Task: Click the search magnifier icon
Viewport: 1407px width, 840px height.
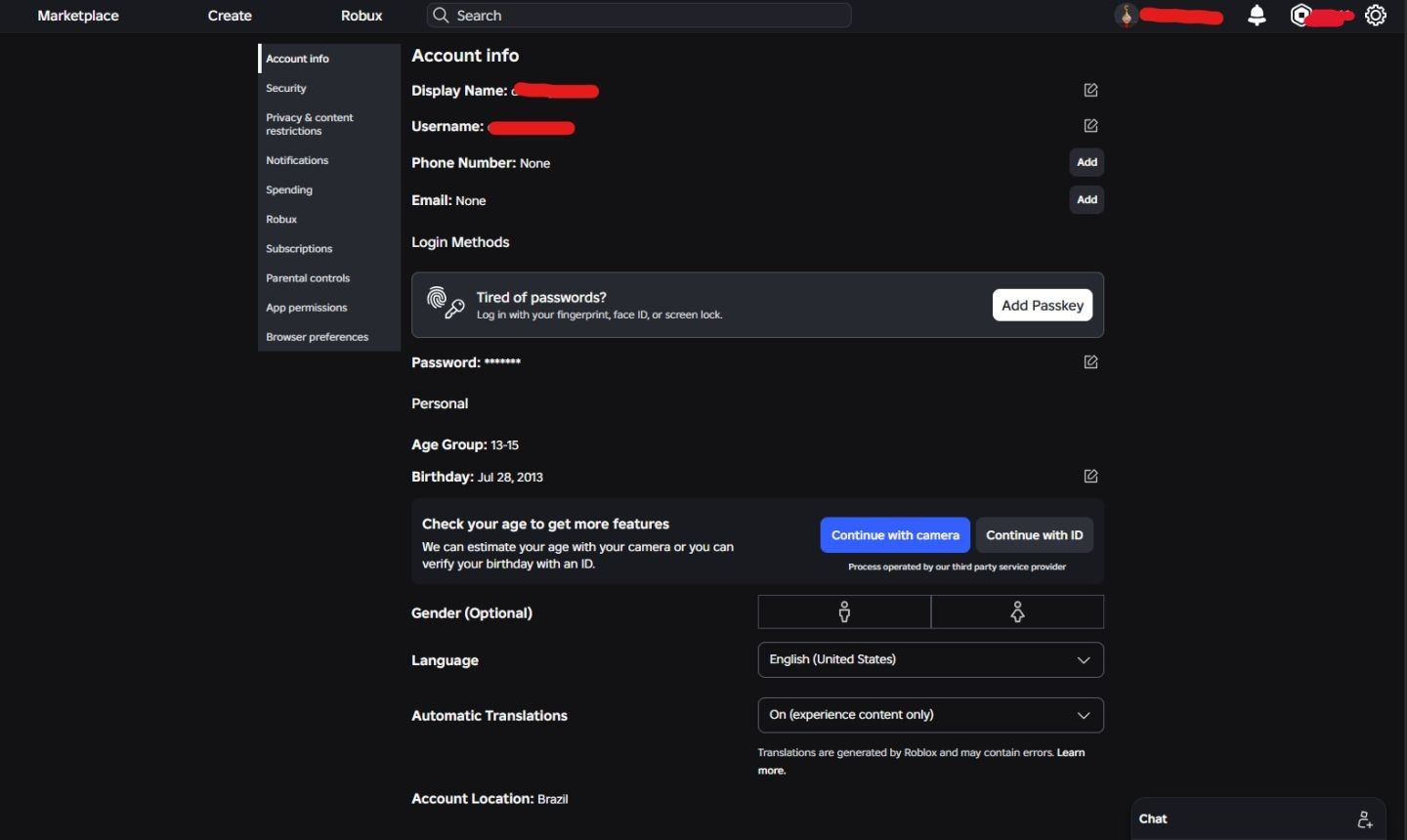Action: pos(441,16)
